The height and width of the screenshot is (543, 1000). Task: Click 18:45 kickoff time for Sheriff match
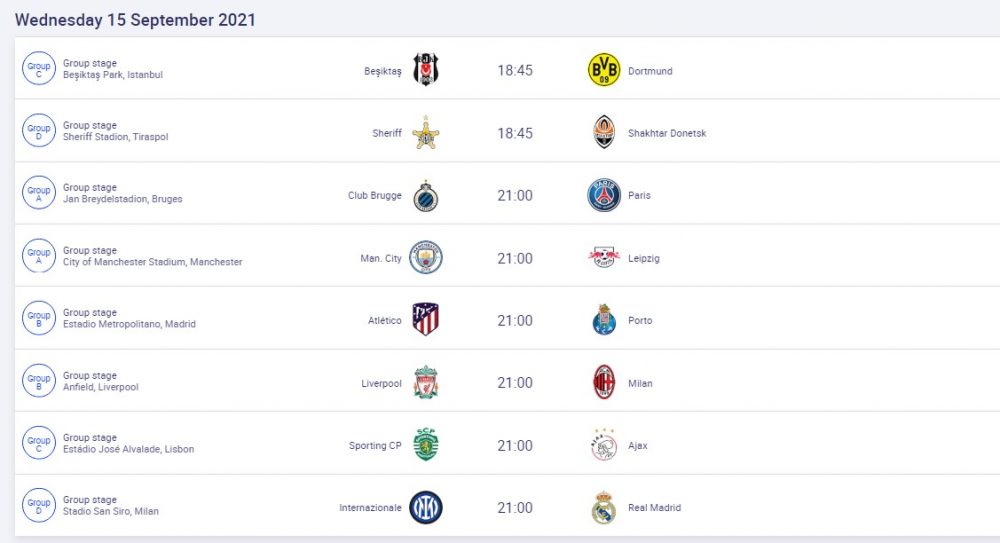point(515,133)
